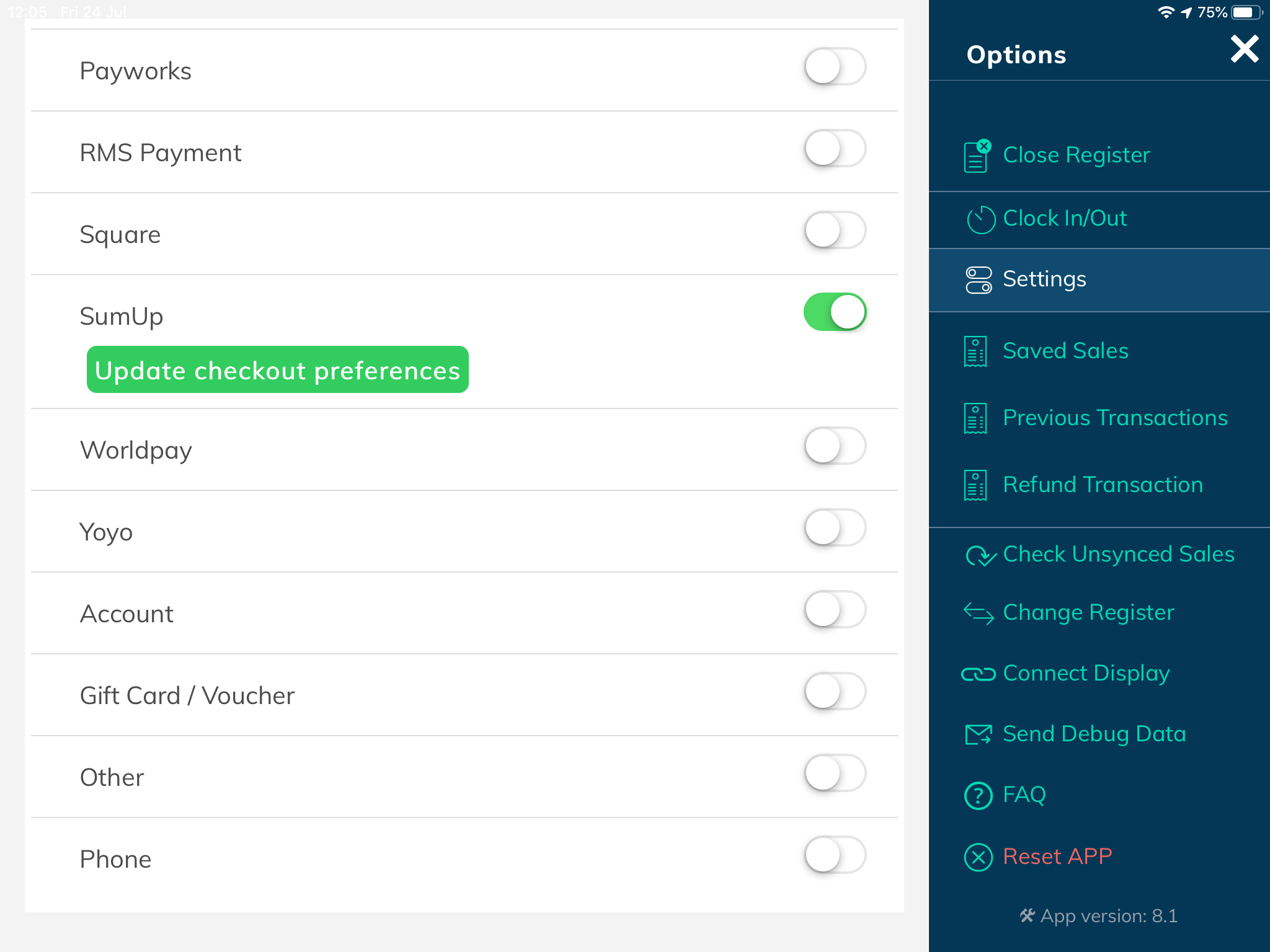Click the Saved Sales icon

tap(975, 351)
